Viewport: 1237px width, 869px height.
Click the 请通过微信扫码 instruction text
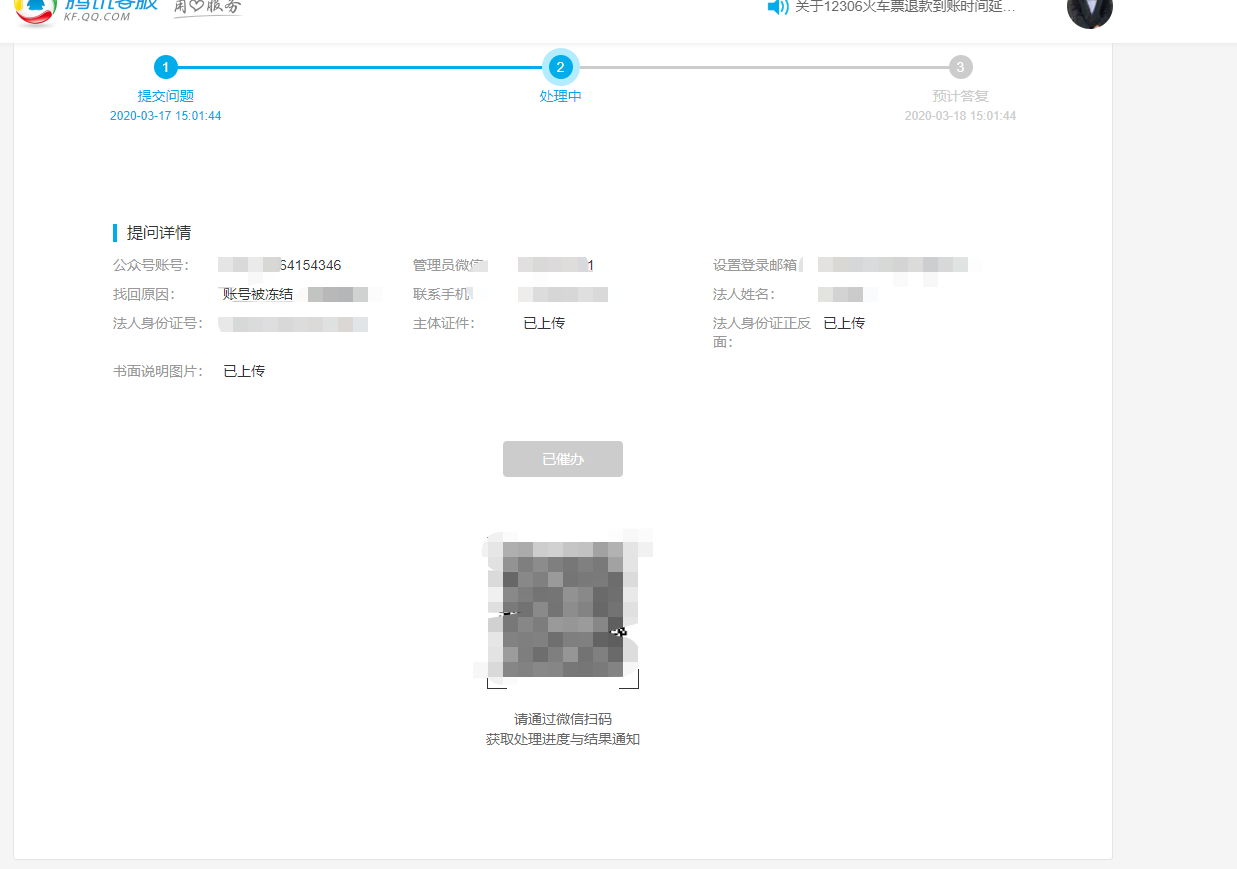pos(563,719)
